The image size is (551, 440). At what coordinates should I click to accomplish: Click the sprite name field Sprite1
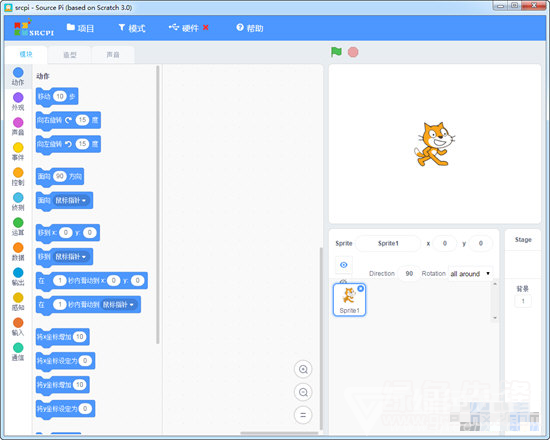[x=388, y=243]
